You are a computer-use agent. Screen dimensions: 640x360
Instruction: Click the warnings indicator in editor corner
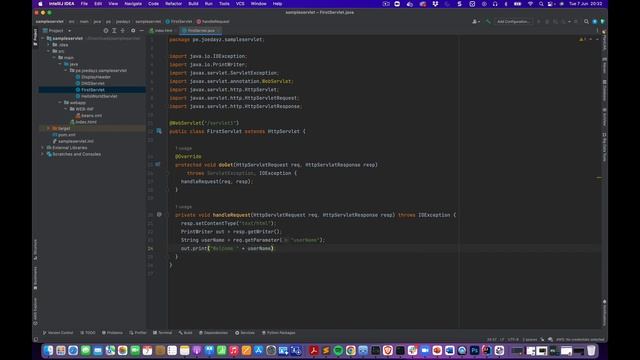[x=582, y=40]
